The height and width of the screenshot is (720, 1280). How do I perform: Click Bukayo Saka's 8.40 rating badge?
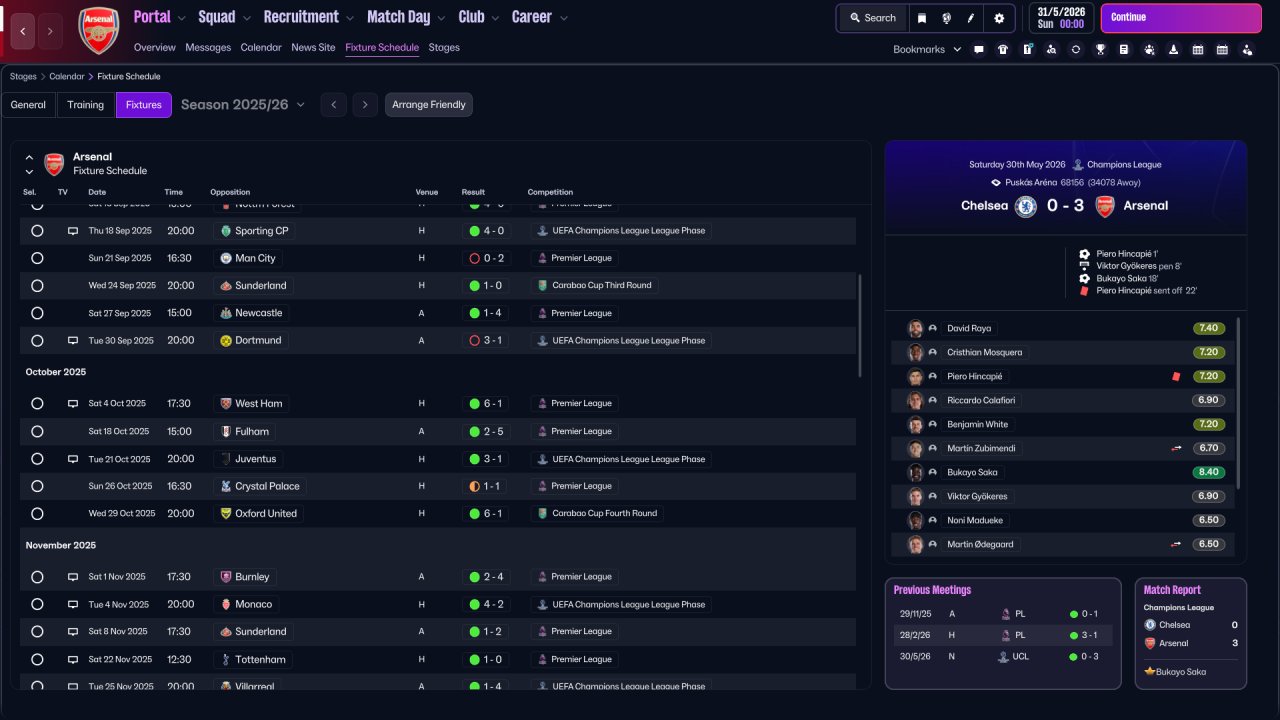tap(1208, 473)
